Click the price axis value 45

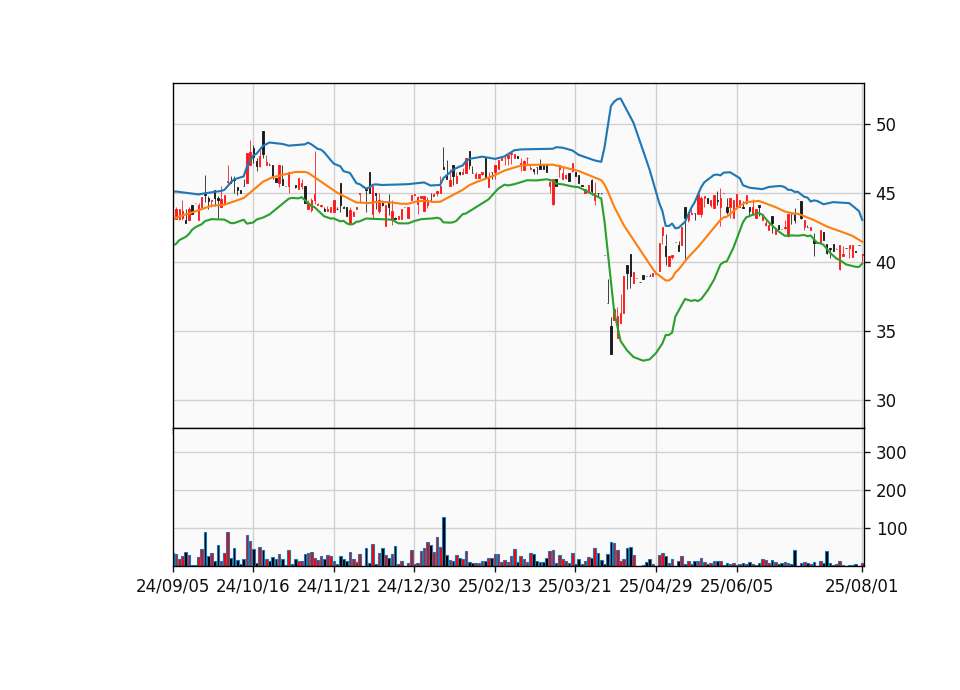[x=886, y=194]
